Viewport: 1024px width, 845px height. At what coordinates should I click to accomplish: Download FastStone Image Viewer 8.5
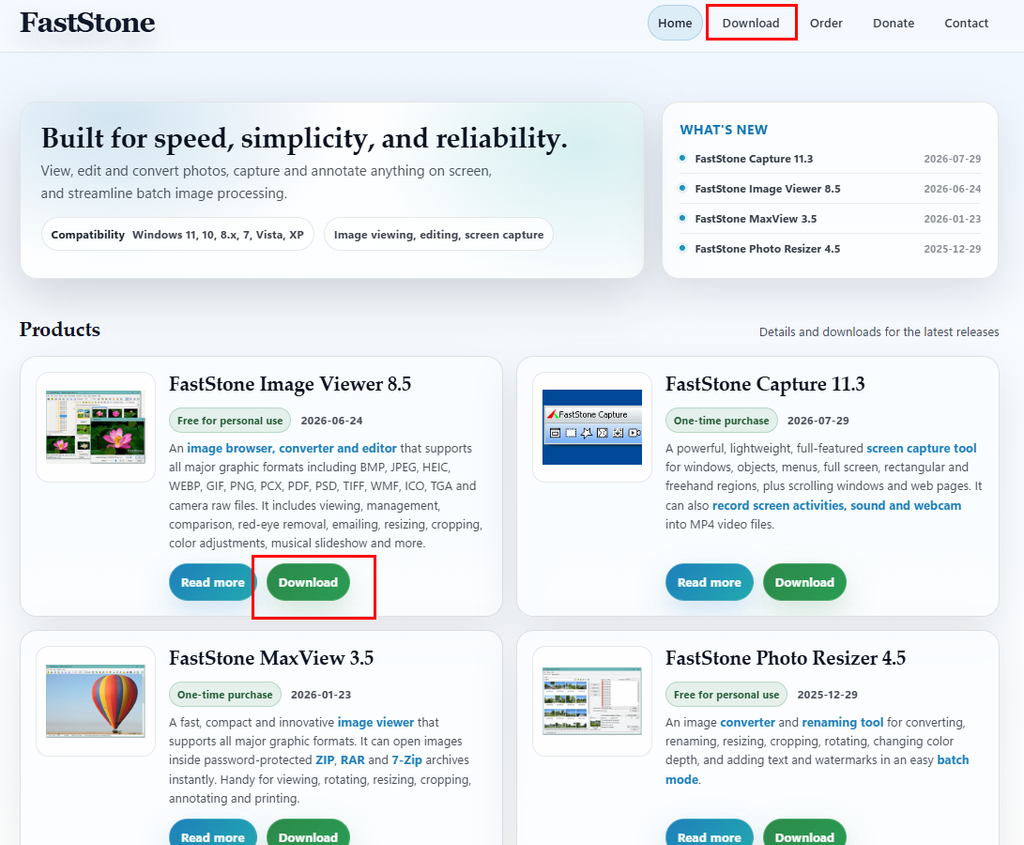tap(308, 582)
